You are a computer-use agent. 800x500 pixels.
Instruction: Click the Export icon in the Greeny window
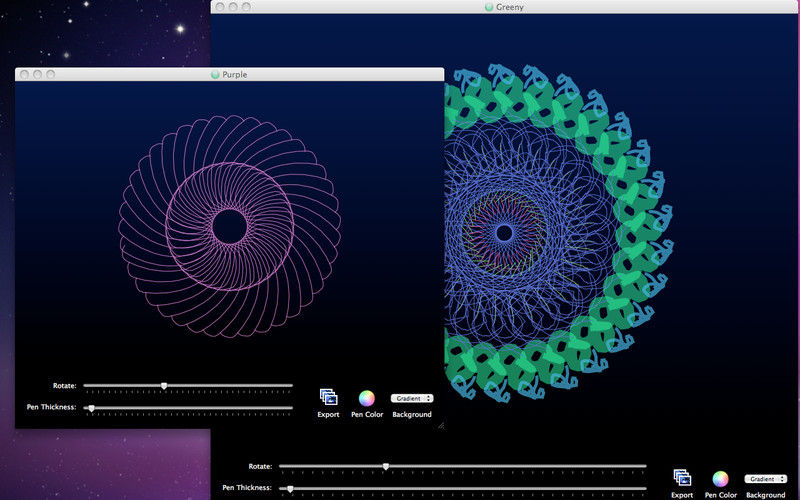point(682,478)
